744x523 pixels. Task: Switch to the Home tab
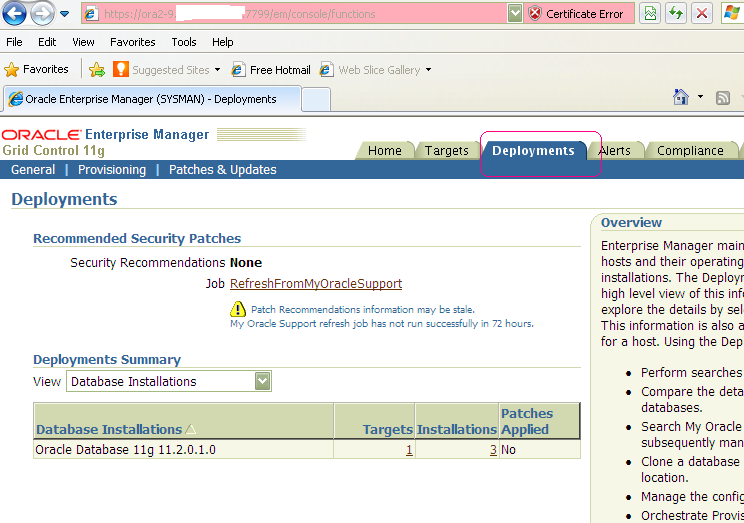(x=384, y=151)
